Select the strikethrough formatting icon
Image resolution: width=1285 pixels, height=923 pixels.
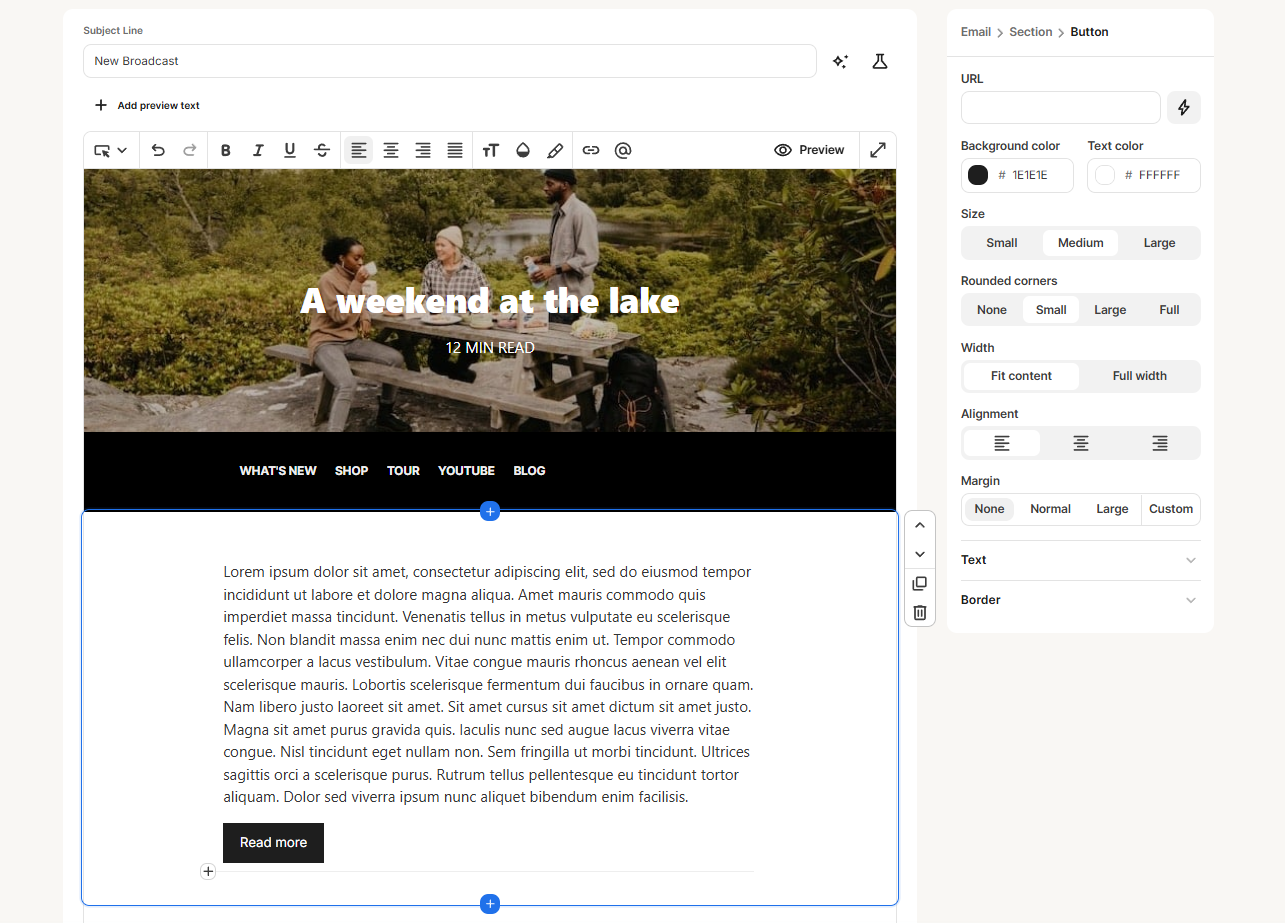click(322, 150)
